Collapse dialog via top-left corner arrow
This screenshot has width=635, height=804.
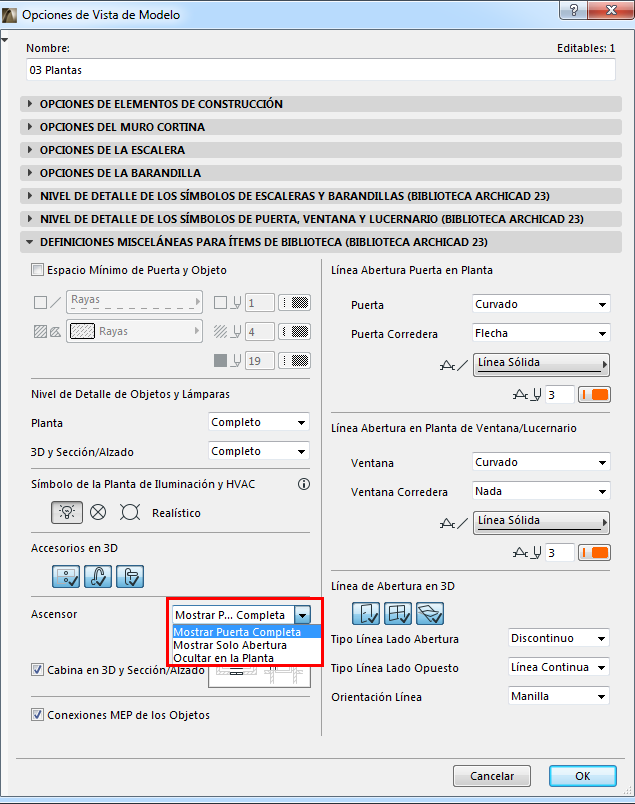click(5, 39)
